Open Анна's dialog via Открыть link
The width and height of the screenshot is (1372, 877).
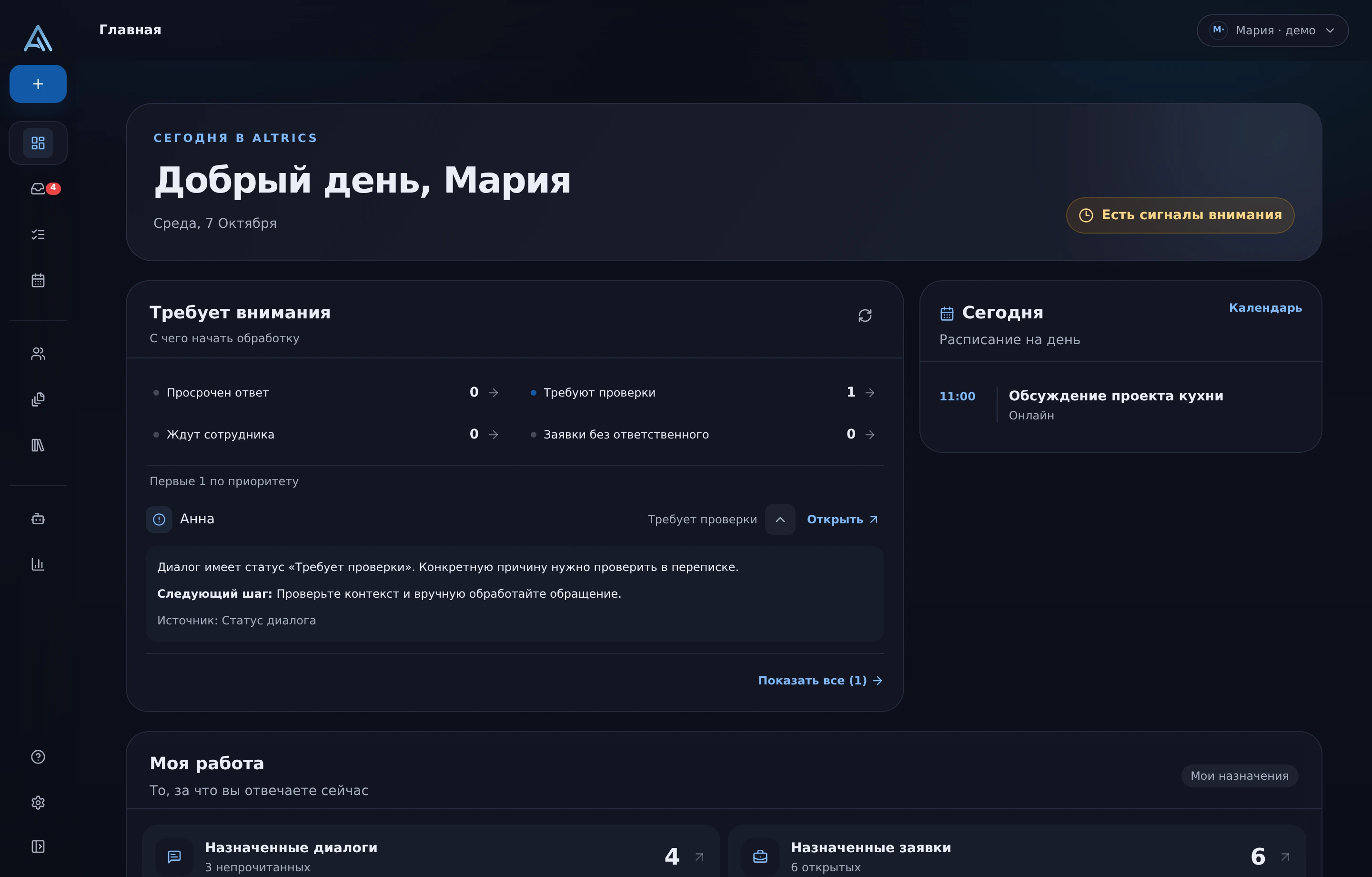click(x=842, y=520)
